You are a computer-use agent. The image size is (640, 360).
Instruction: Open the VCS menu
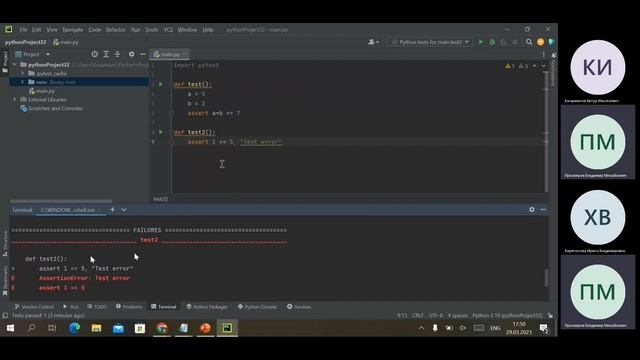pos(168,30)
